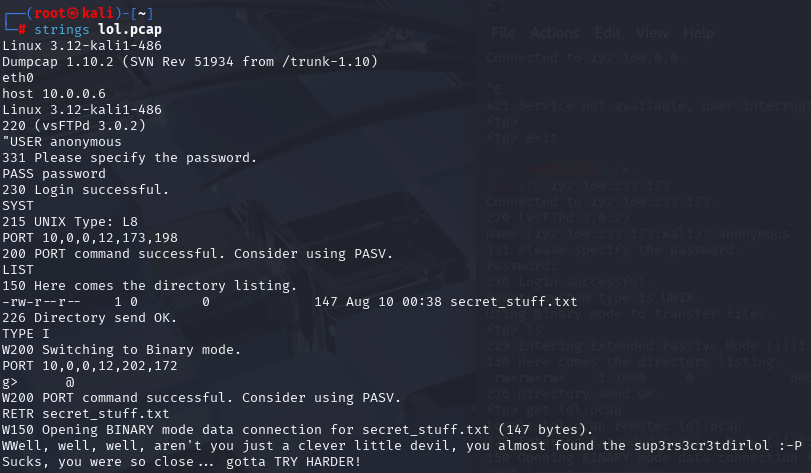Click the strings command text

(x=62, y=30)
